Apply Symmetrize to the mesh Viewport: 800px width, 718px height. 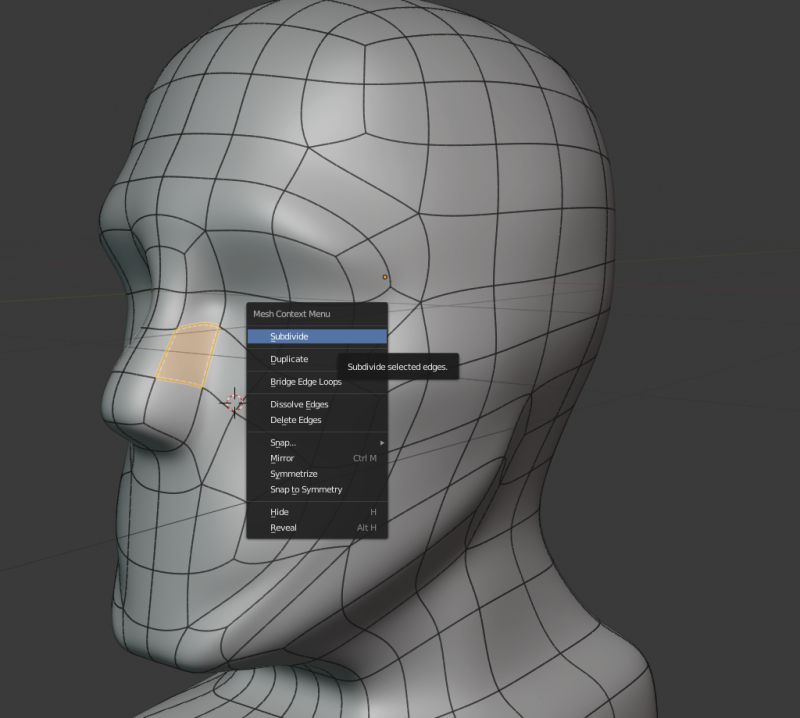[294, 473]
